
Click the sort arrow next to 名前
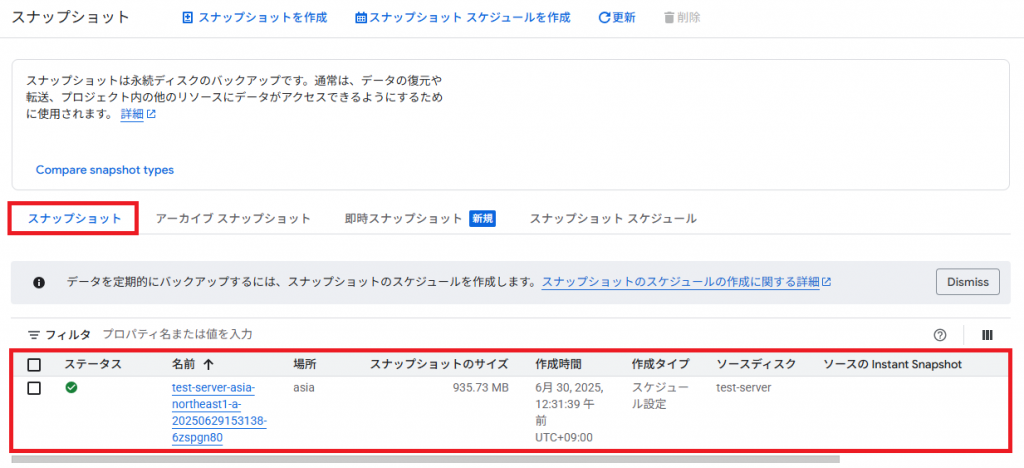pyautogui.click(x=208, y=364)
